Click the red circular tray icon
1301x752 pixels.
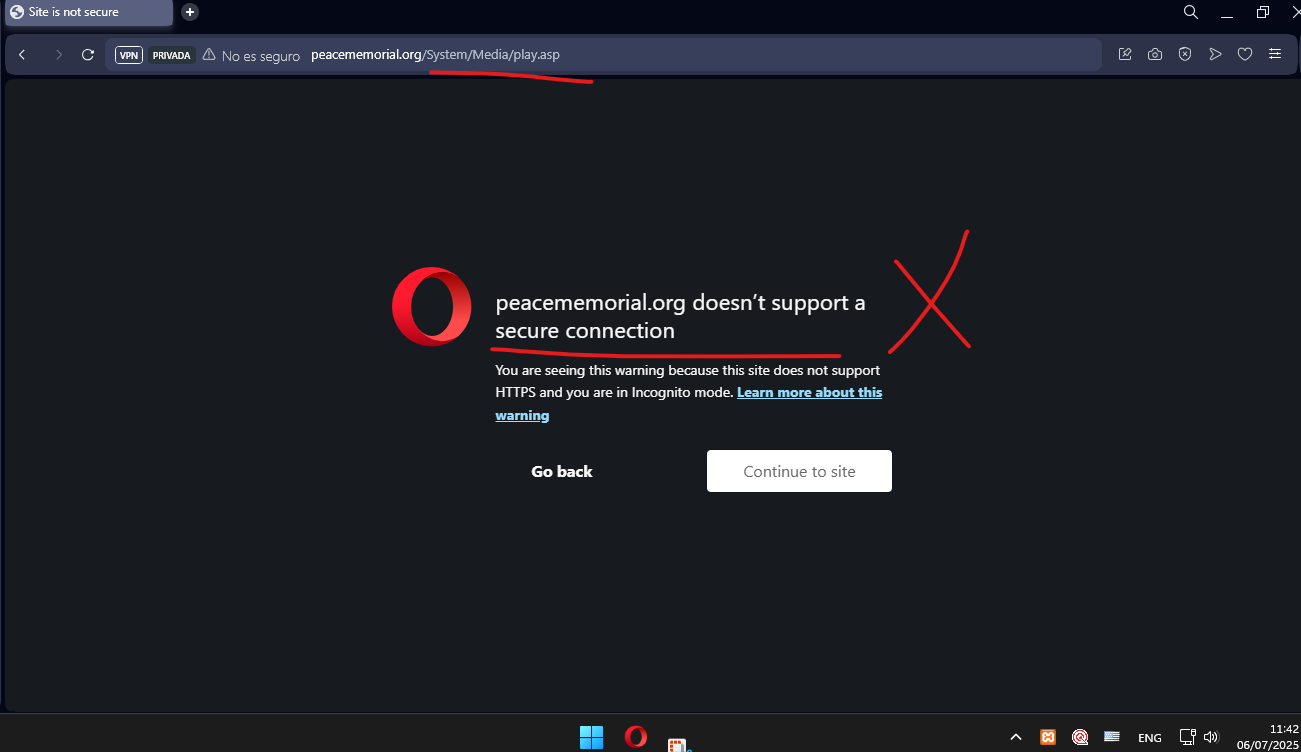pos(1080,737)
